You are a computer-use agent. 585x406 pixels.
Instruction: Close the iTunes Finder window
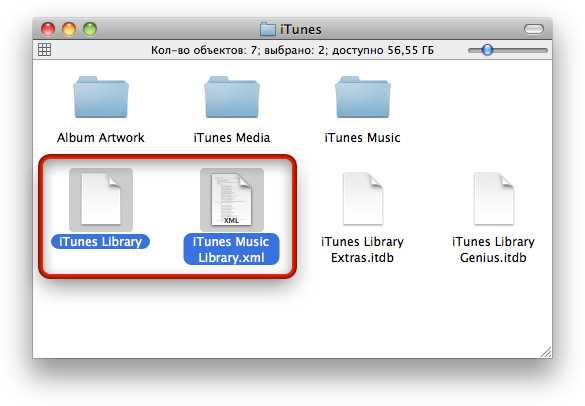(48, 29)
